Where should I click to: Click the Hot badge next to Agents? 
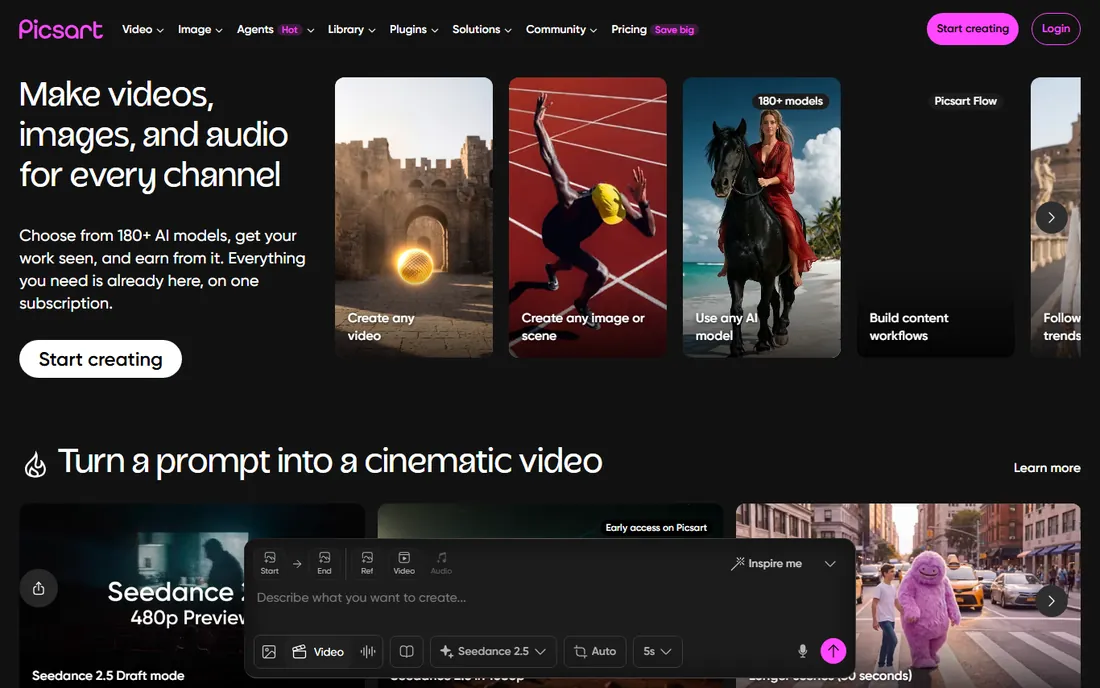pyautogui.click(x=290, y=29)
